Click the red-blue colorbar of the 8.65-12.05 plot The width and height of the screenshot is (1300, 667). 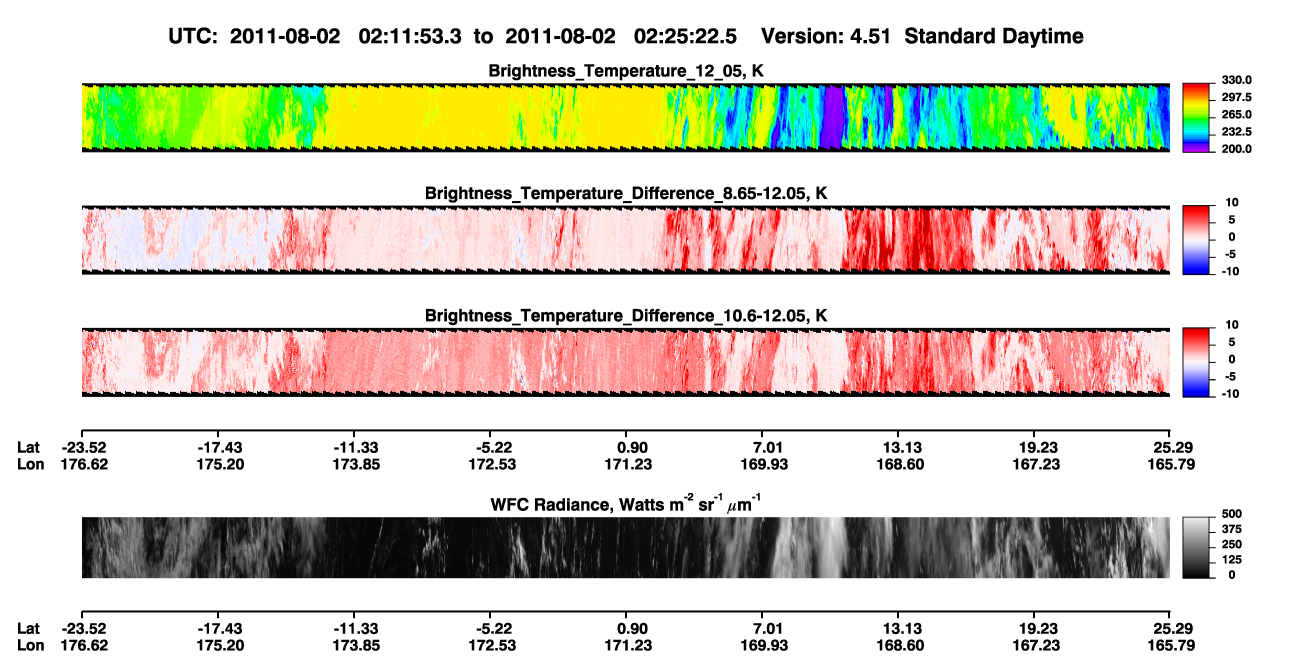(1197, 238)
